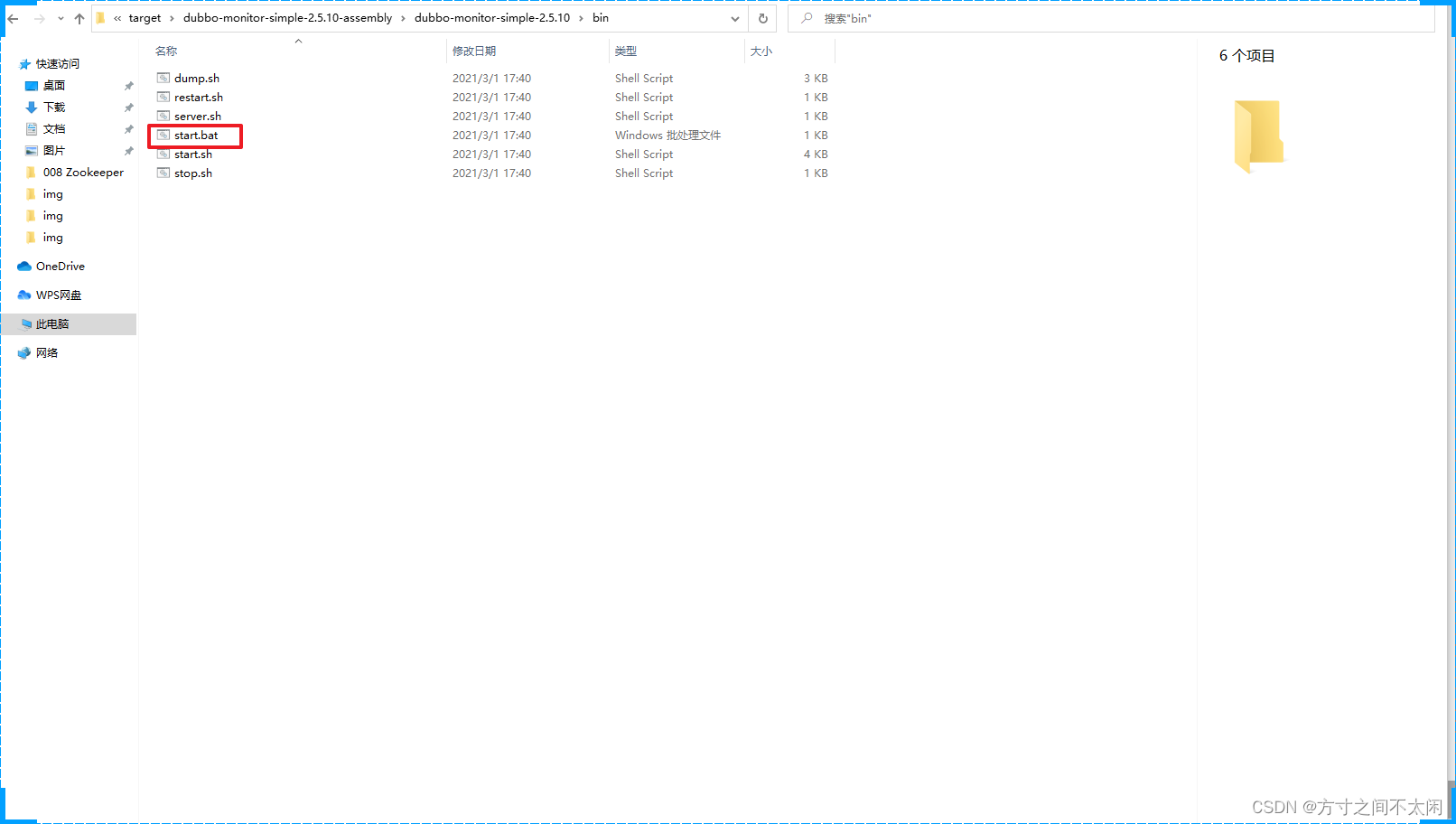This screenshot has height=824, width=1456.
Task: Select 此电脑 in the navigation pane
Action: pyautogui.click(x=56, y=323)
